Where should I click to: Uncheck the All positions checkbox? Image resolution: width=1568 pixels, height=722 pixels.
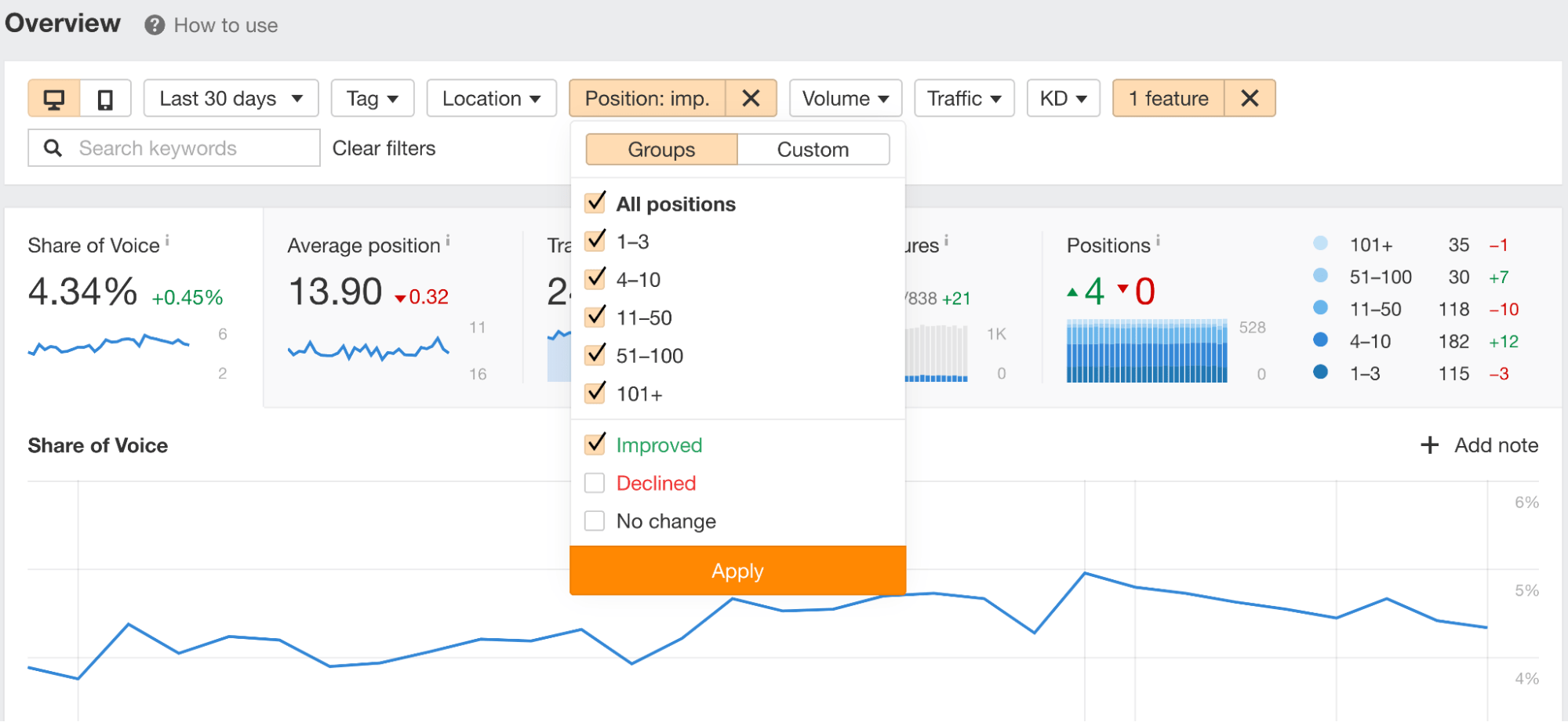pos(595,203)
